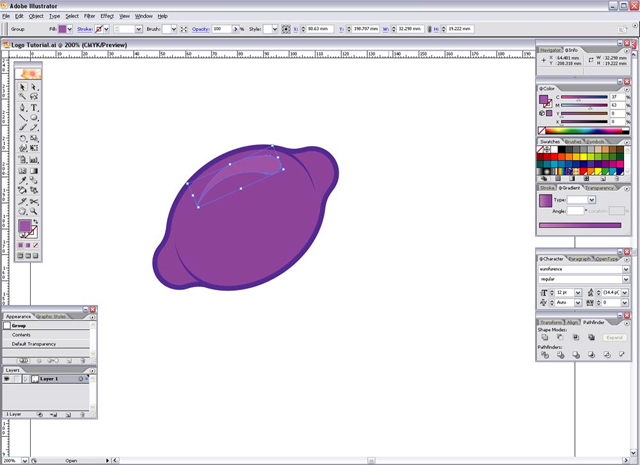
Task: Click the color spectrum bar in Color panel
Action: [x=584, y=131]
